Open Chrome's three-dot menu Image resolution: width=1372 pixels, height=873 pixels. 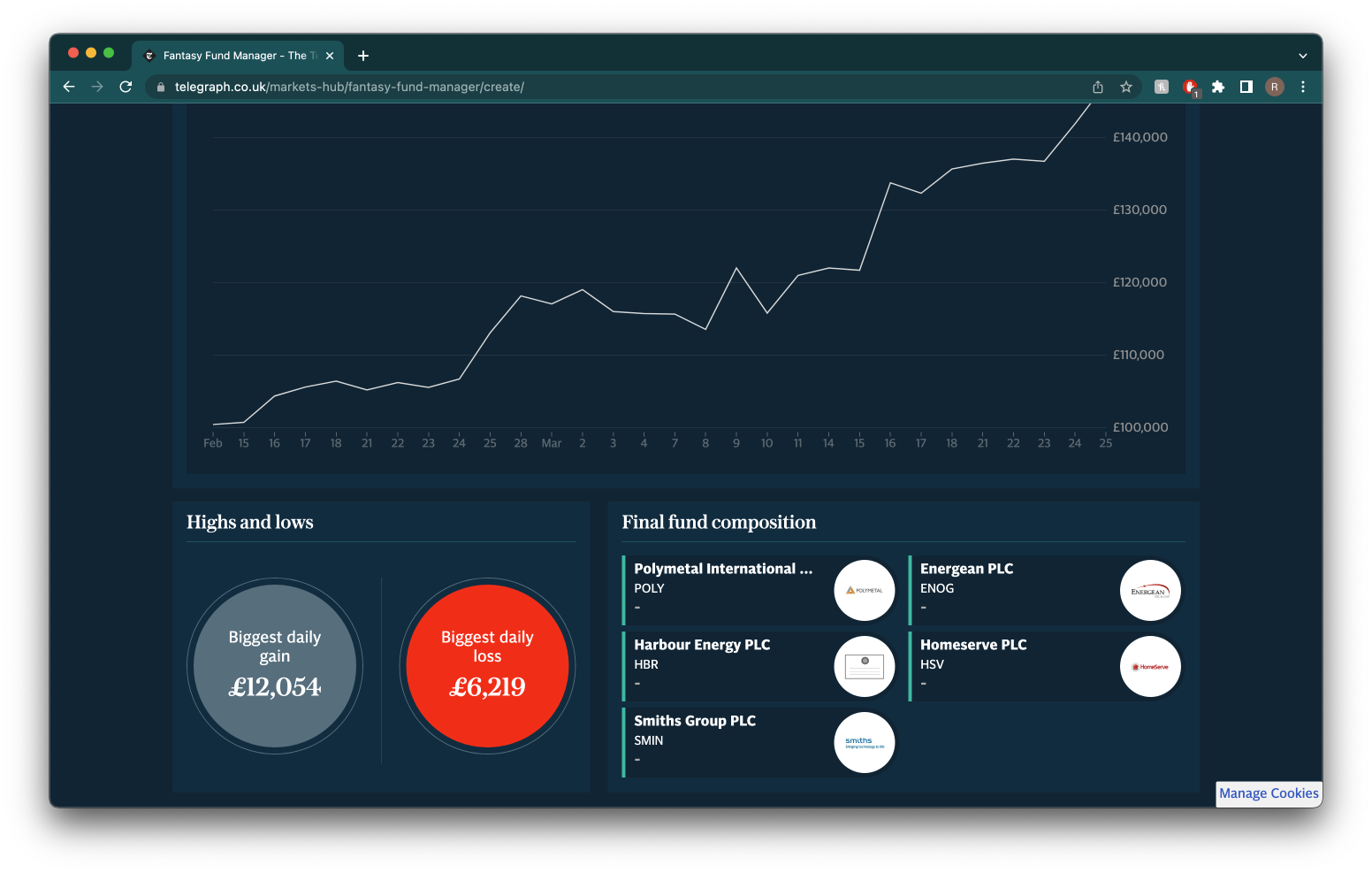(x=1303, y=87)
